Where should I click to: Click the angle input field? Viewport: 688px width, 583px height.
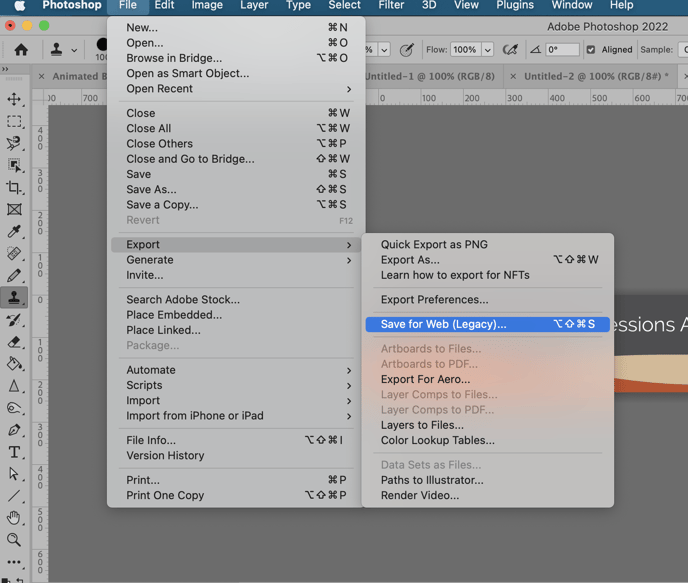(562, 50)
